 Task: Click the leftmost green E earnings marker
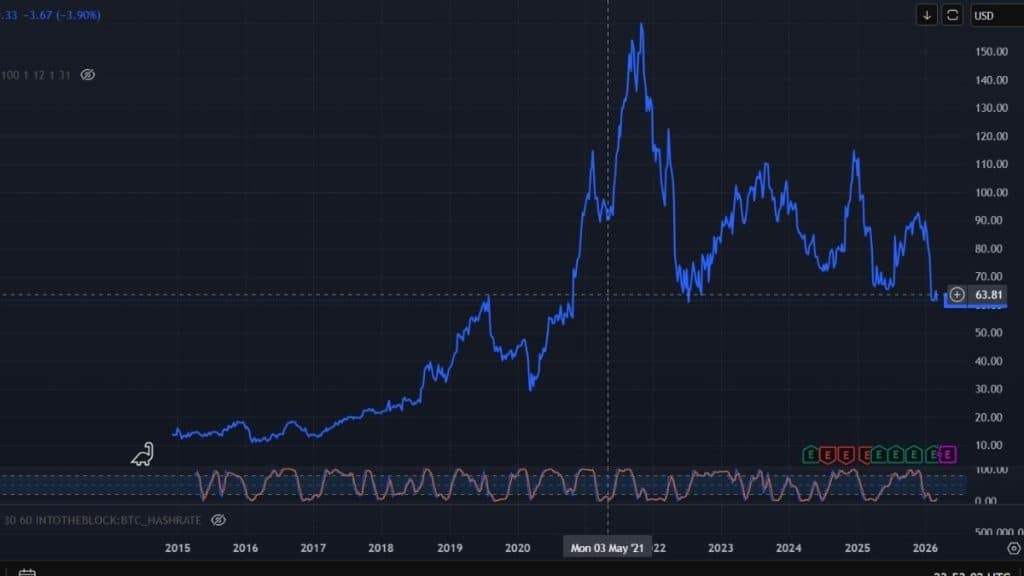coord(812,455)
